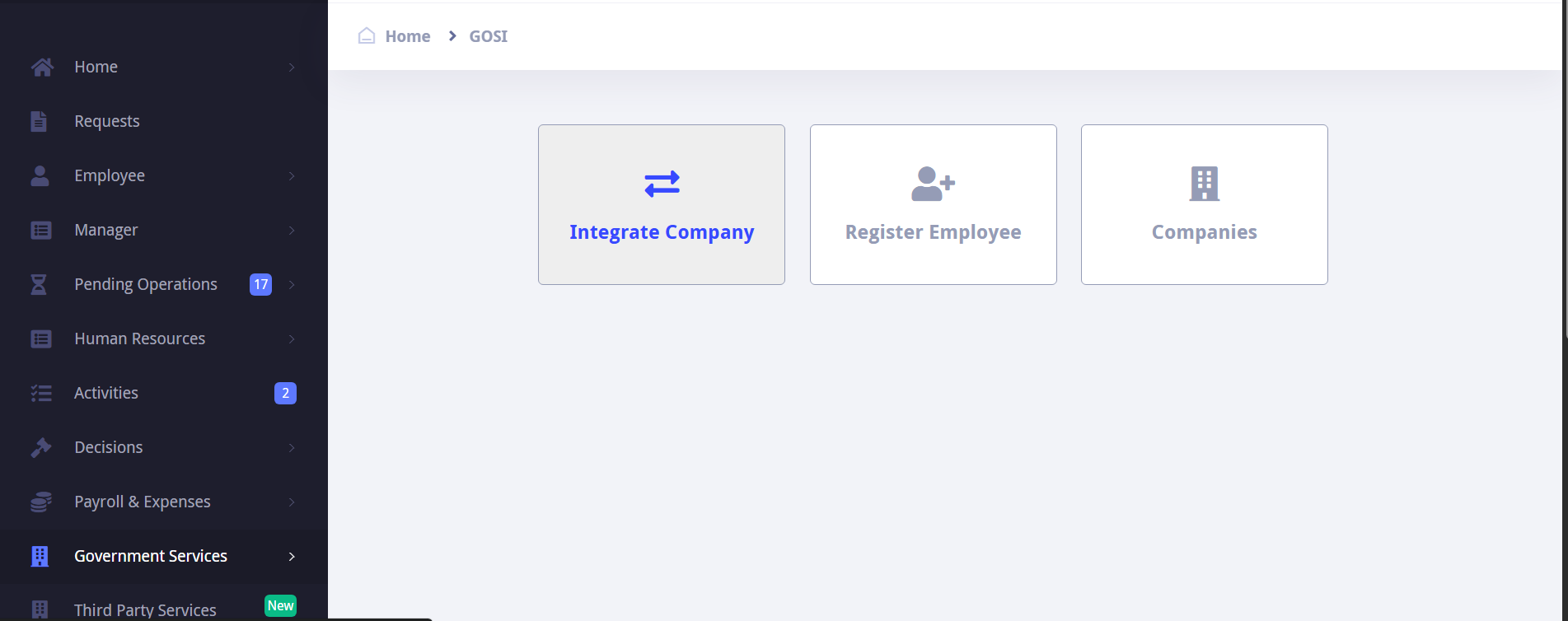Click the Employee person icon

[40, 175]
